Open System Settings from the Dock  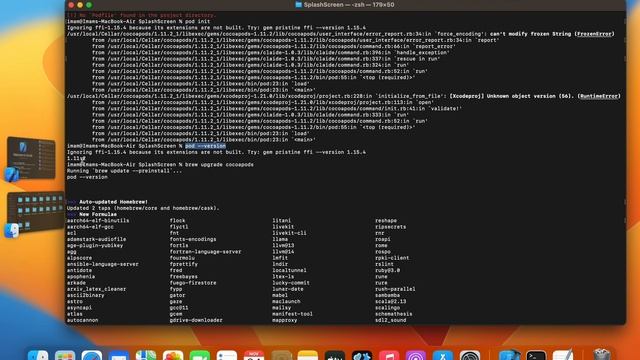pos(470,354)
